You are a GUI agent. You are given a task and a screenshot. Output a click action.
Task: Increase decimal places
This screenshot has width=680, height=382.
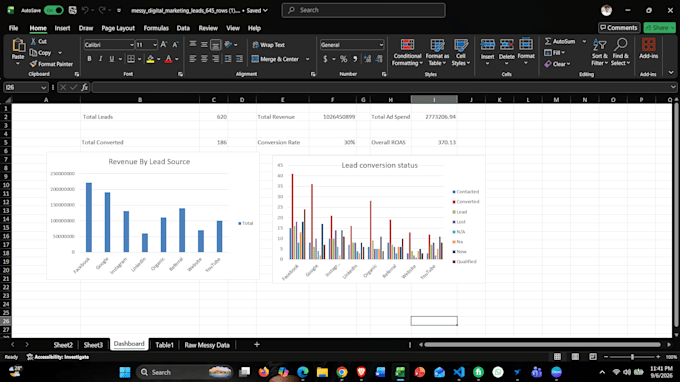(x=368, y=59)
